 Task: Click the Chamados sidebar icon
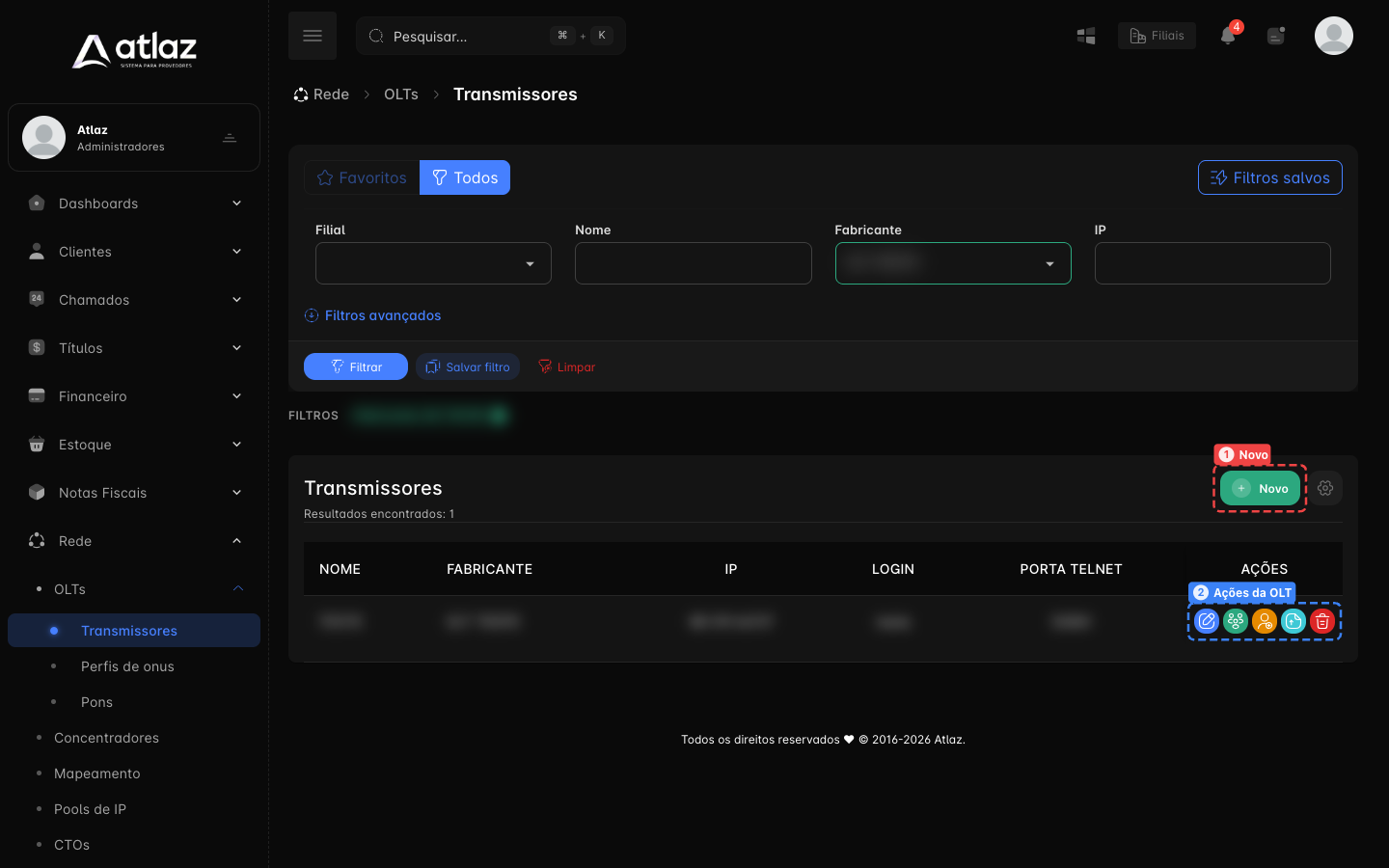tap(37, 299)
